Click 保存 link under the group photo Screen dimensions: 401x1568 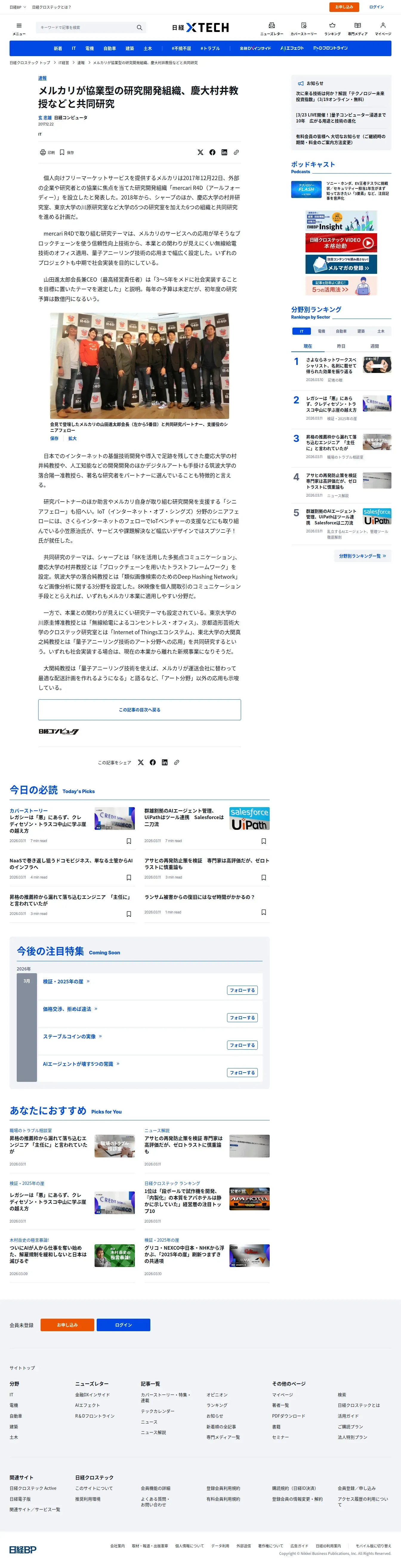click(x=54, y=438)
